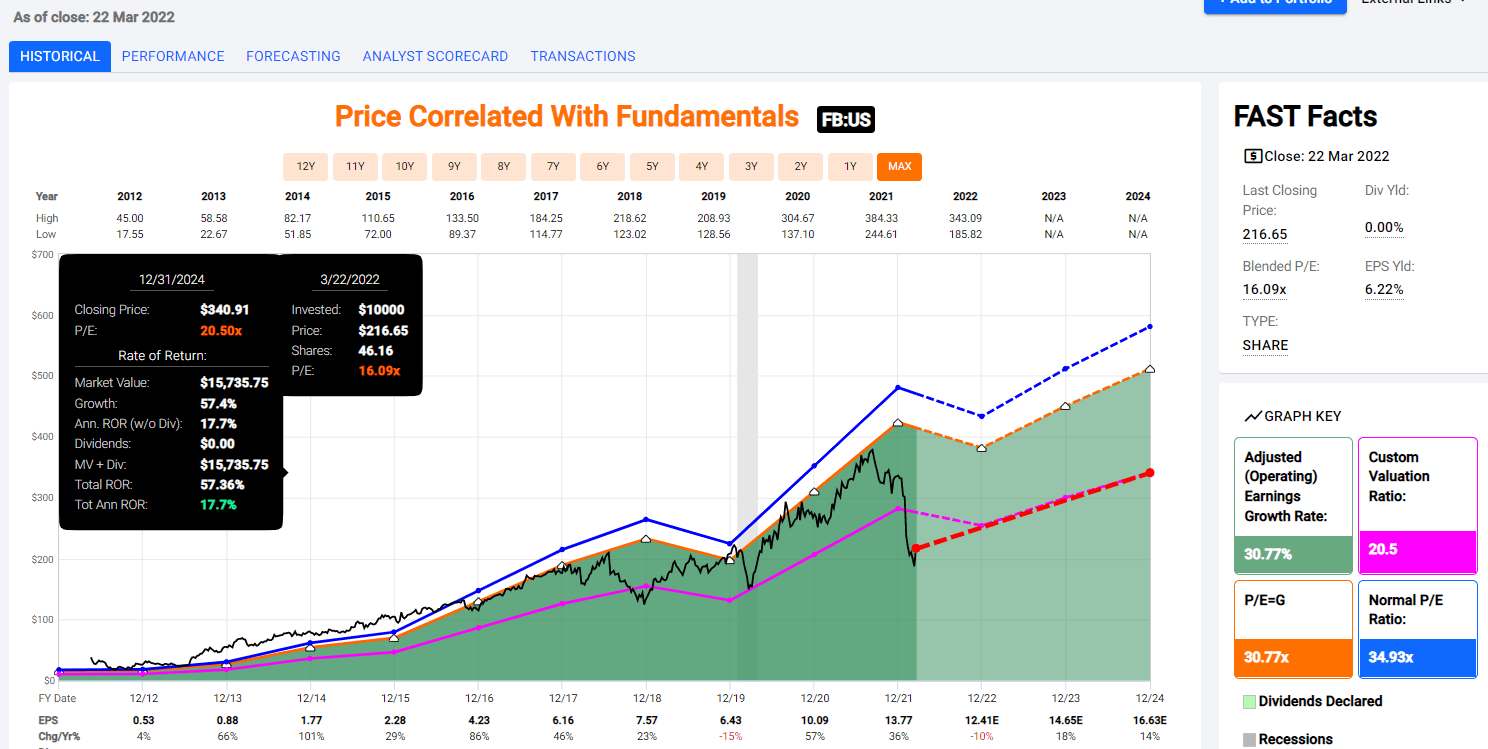The image size is (1488, 749).
Task: Switch the chart to 5Y
Action: point(652,166)
